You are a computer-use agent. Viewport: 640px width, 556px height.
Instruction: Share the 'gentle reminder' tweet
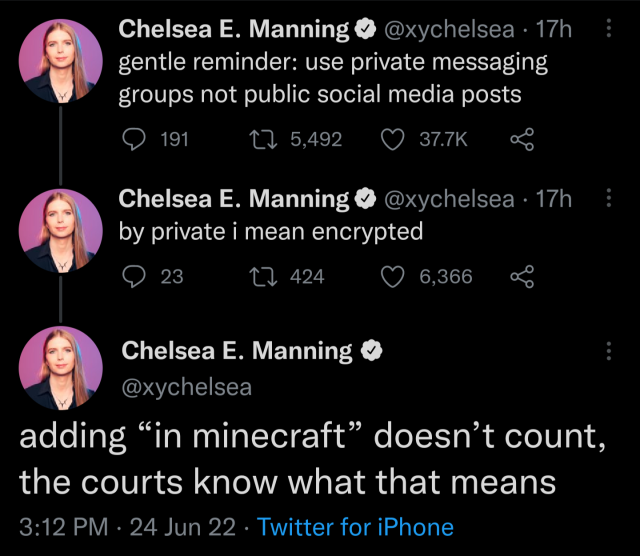pyautogui.click(x=522, y=140)
